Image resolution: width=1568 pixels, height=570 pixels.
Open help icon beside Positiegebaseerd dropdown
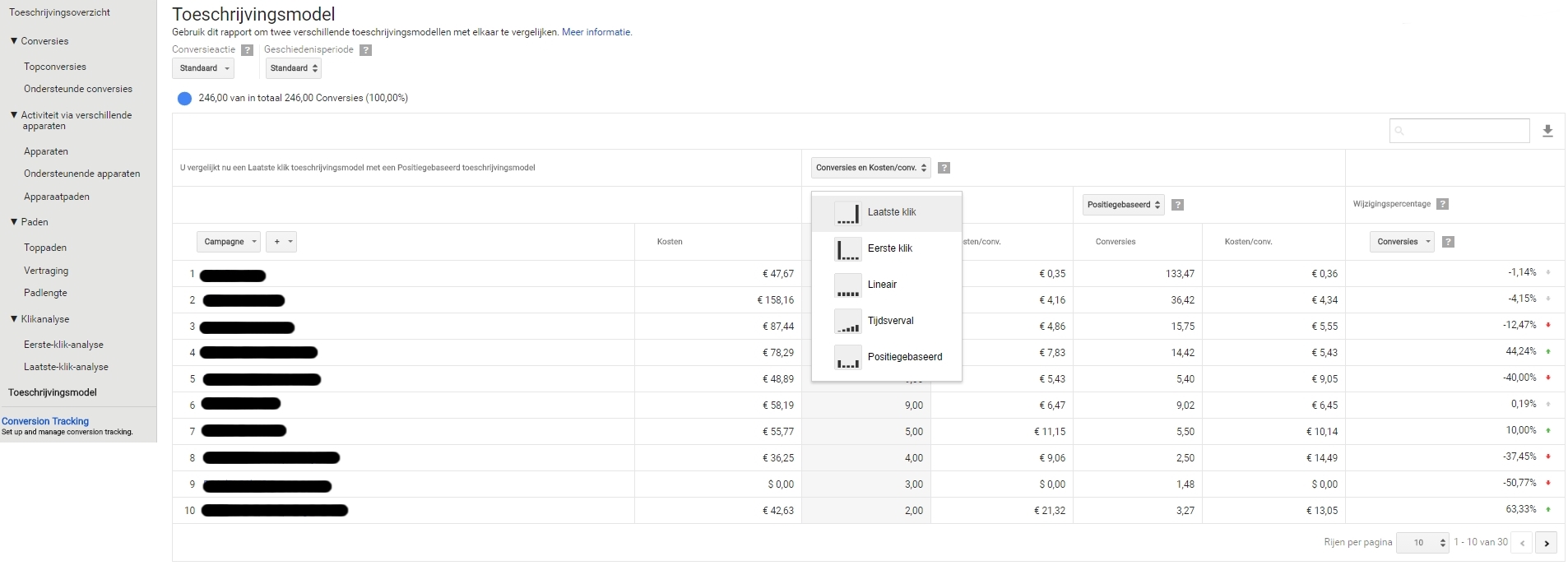(x=1178, y=205)
